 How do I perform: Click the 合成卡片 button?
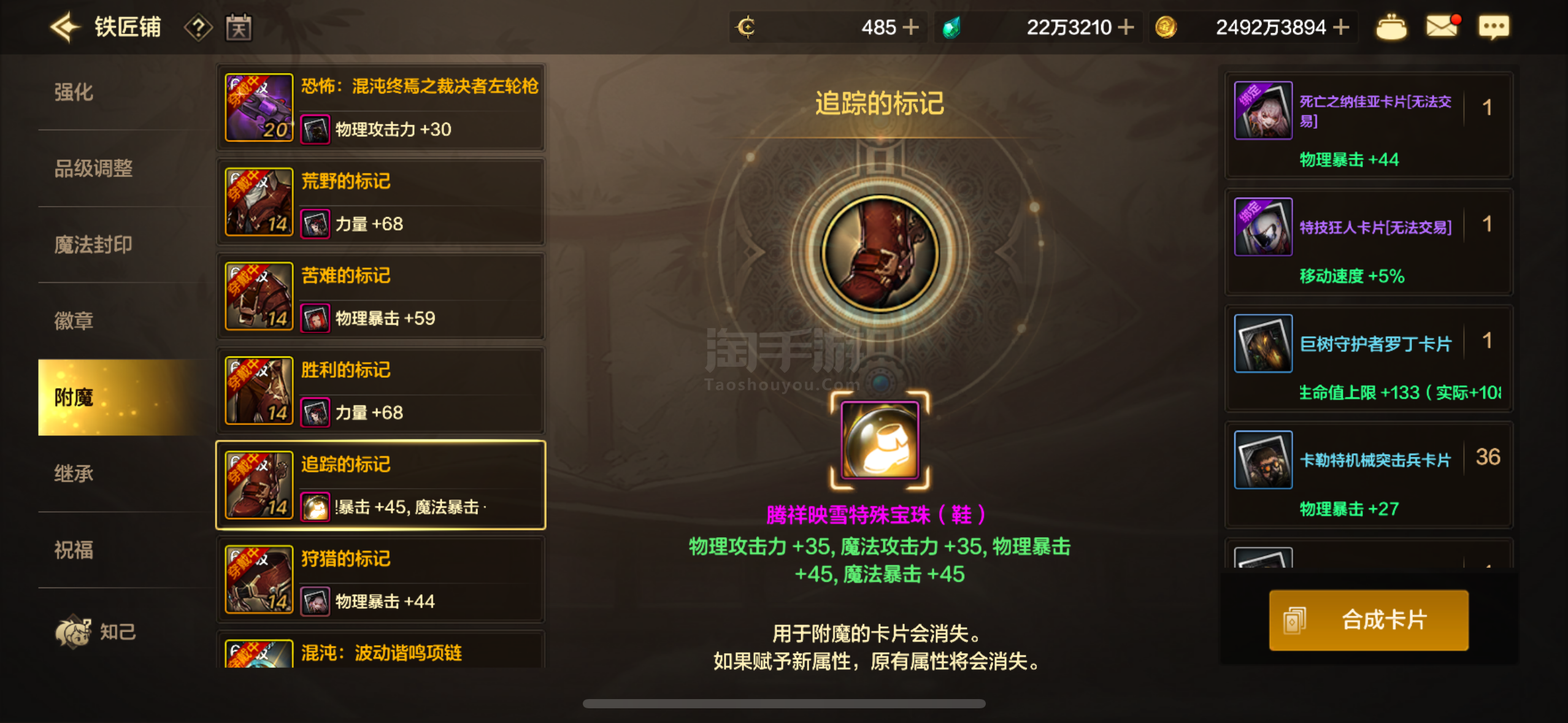pyautogui.click(x=1369, y=620)
